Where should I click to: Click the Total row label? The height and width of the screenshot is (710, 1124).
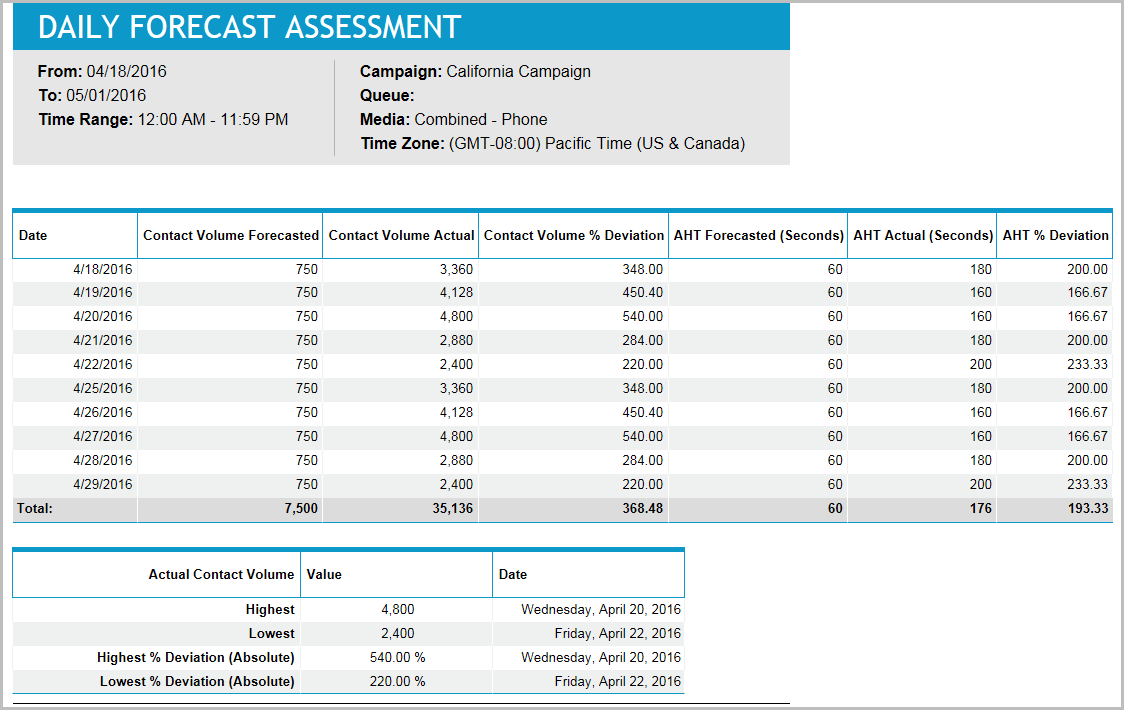tap(33, 509)
